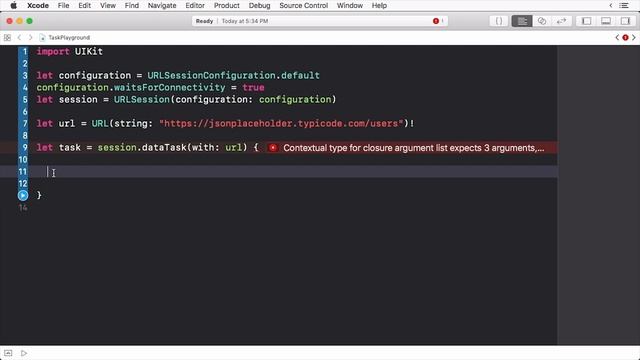Open the Xcode application menu
The image size is (640, 360).
pyautogui.click(x=38, y=5)
